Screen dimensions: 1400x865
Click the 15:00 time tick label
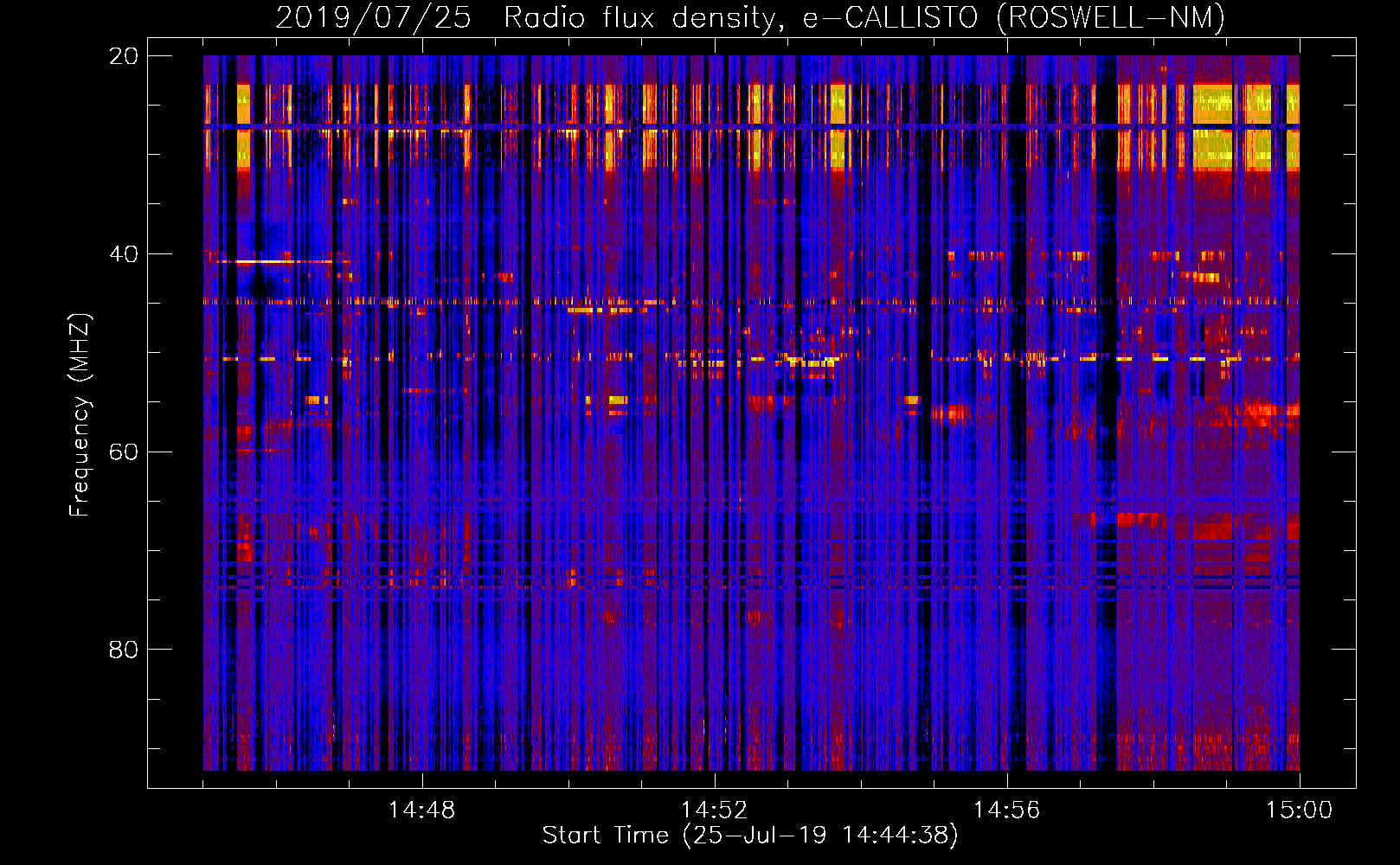click(1299, 810)
